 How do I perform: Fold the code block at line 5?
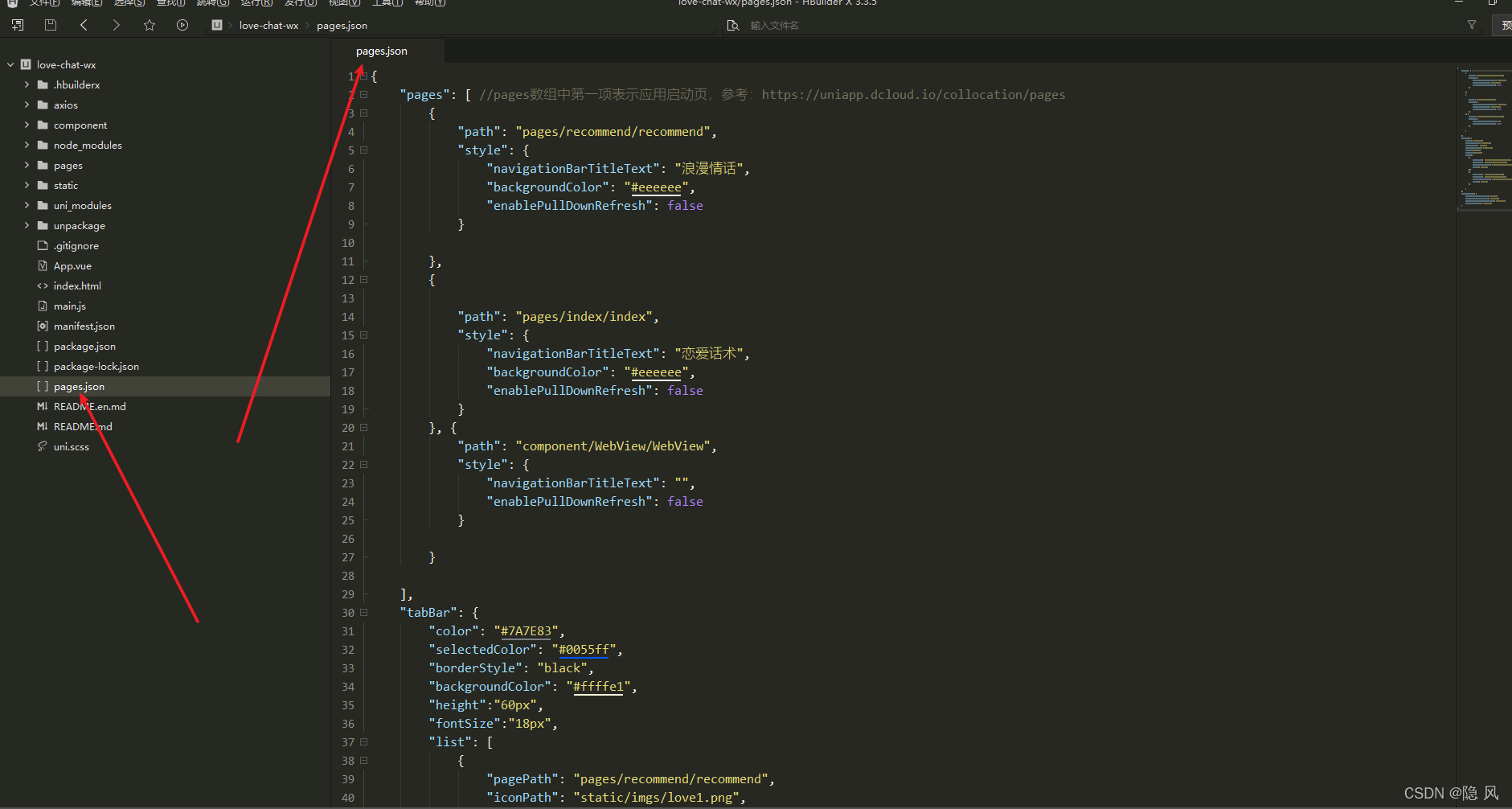pos(364,150)
